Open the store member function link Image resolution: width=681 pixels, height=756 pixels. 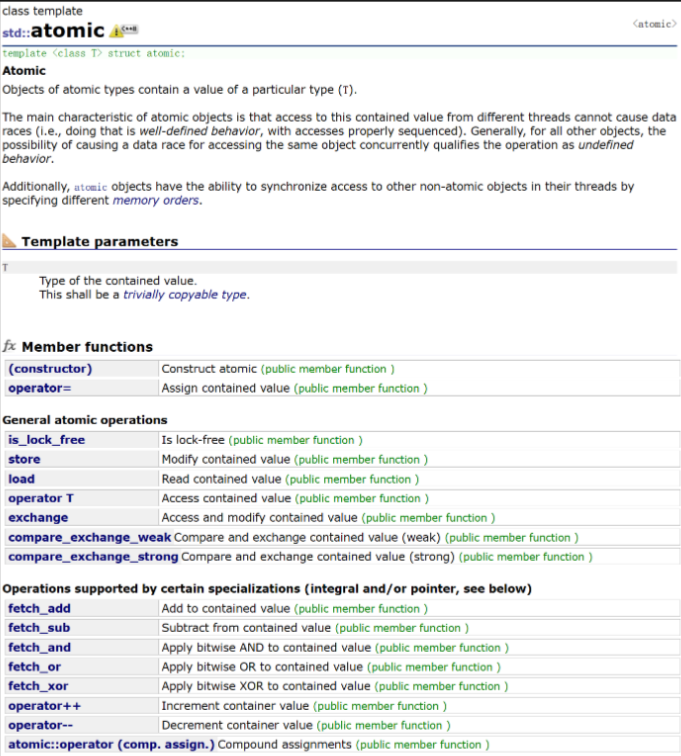(x=24, y=459)
